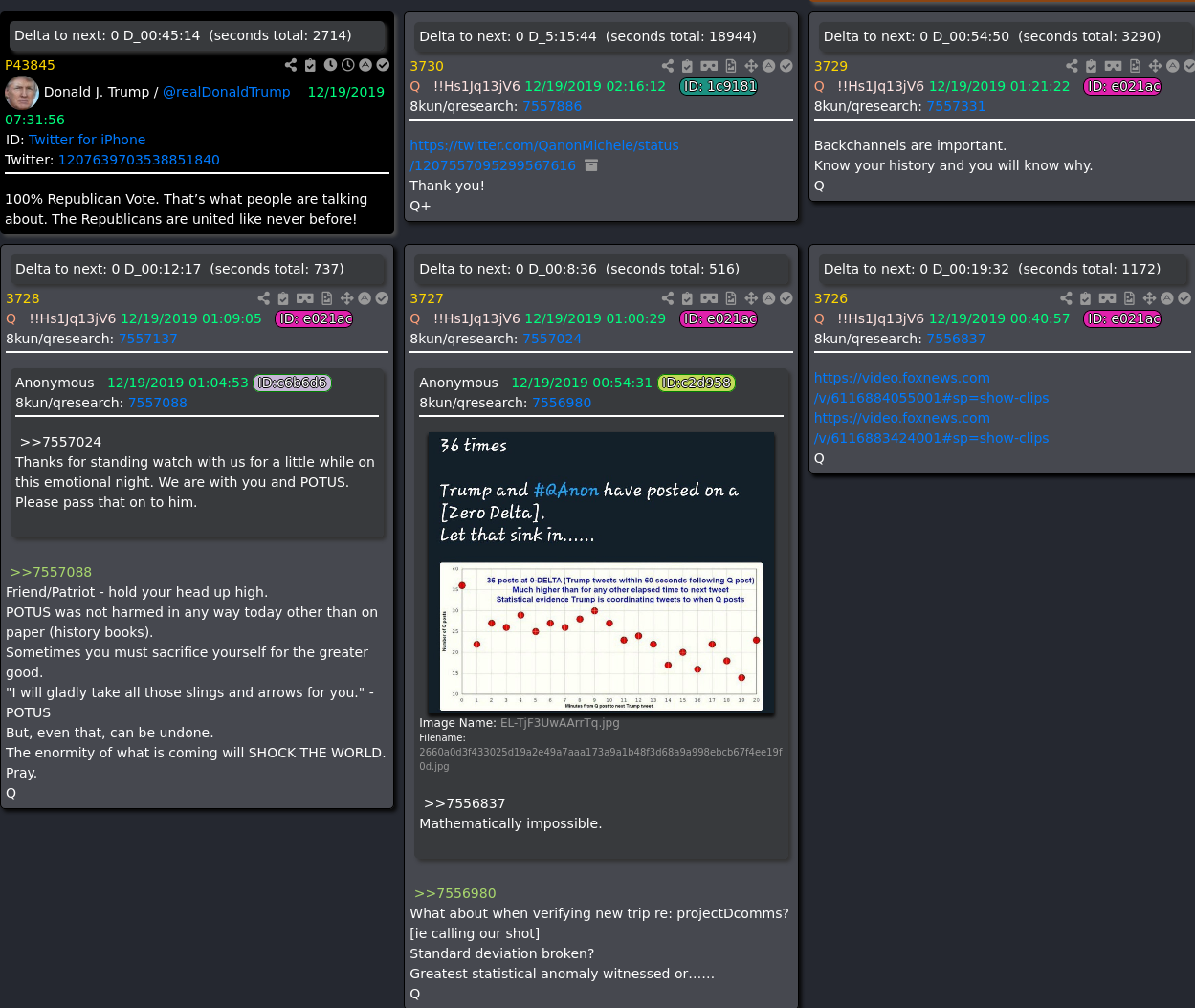Save post 3730 as image file

point(731,66)
